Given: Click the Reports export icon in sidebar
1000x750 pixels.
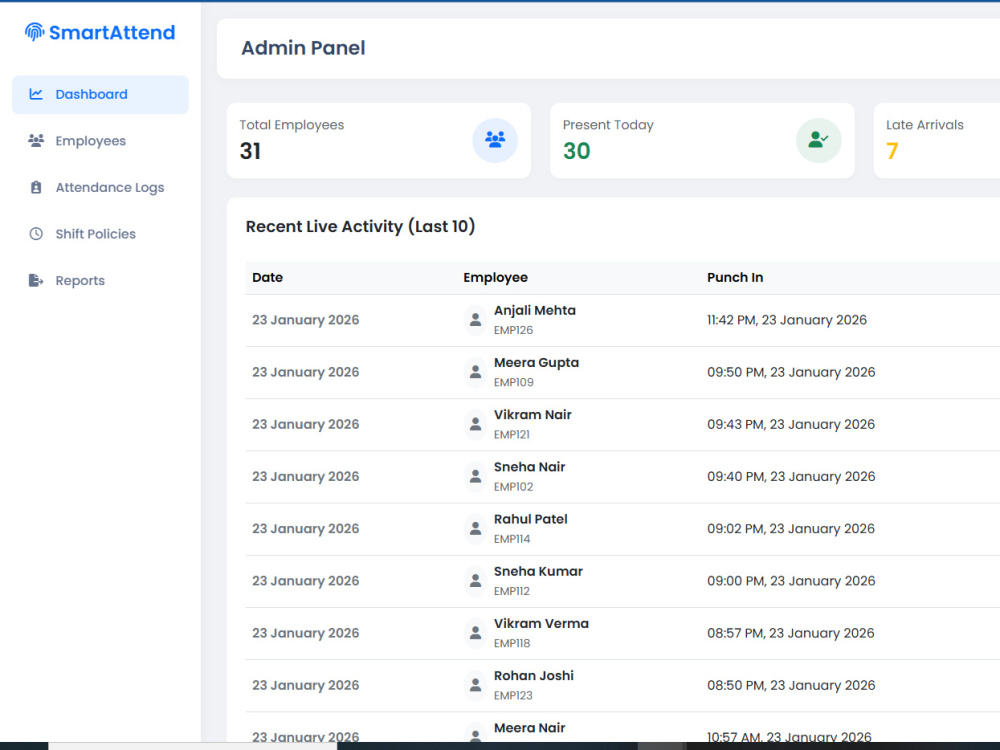Looking at the screenshot, I should coord(36,281).
